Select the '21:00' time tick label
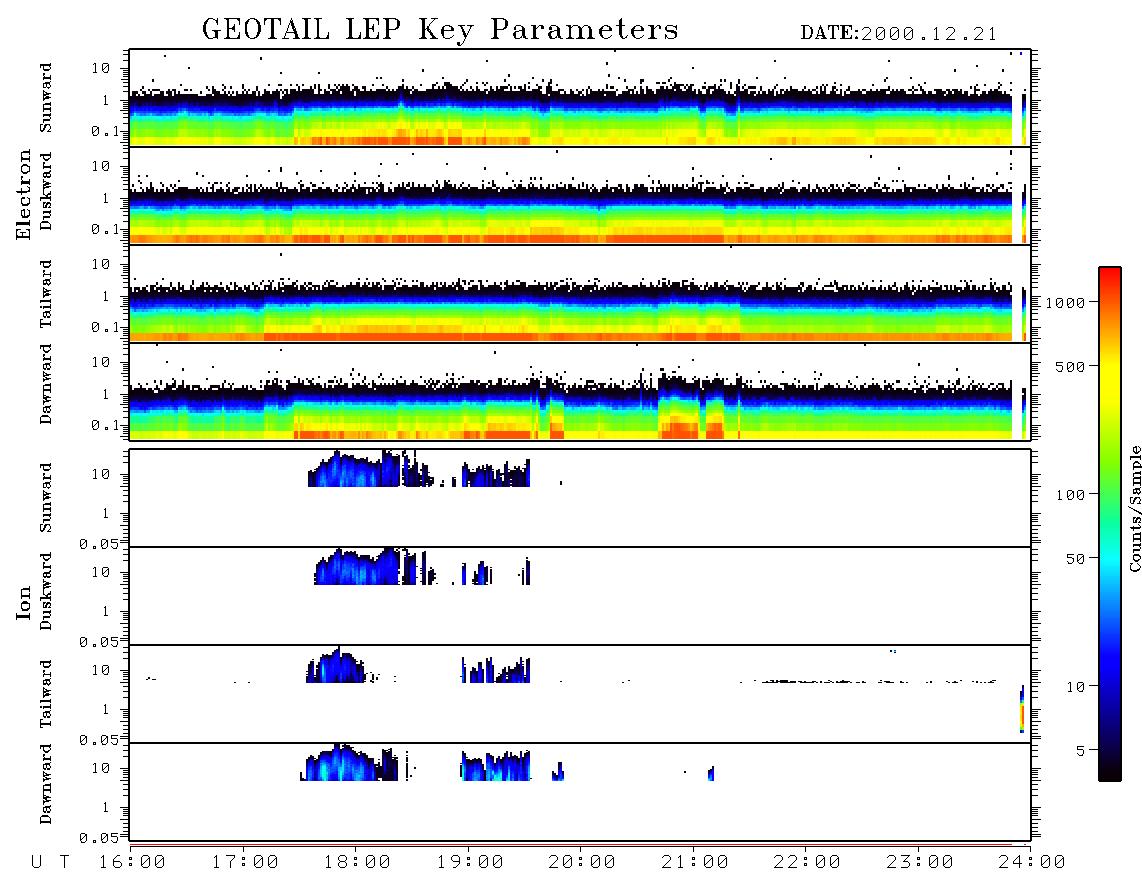The width and height of the screenshot is (1142, 880). [695, 863]
